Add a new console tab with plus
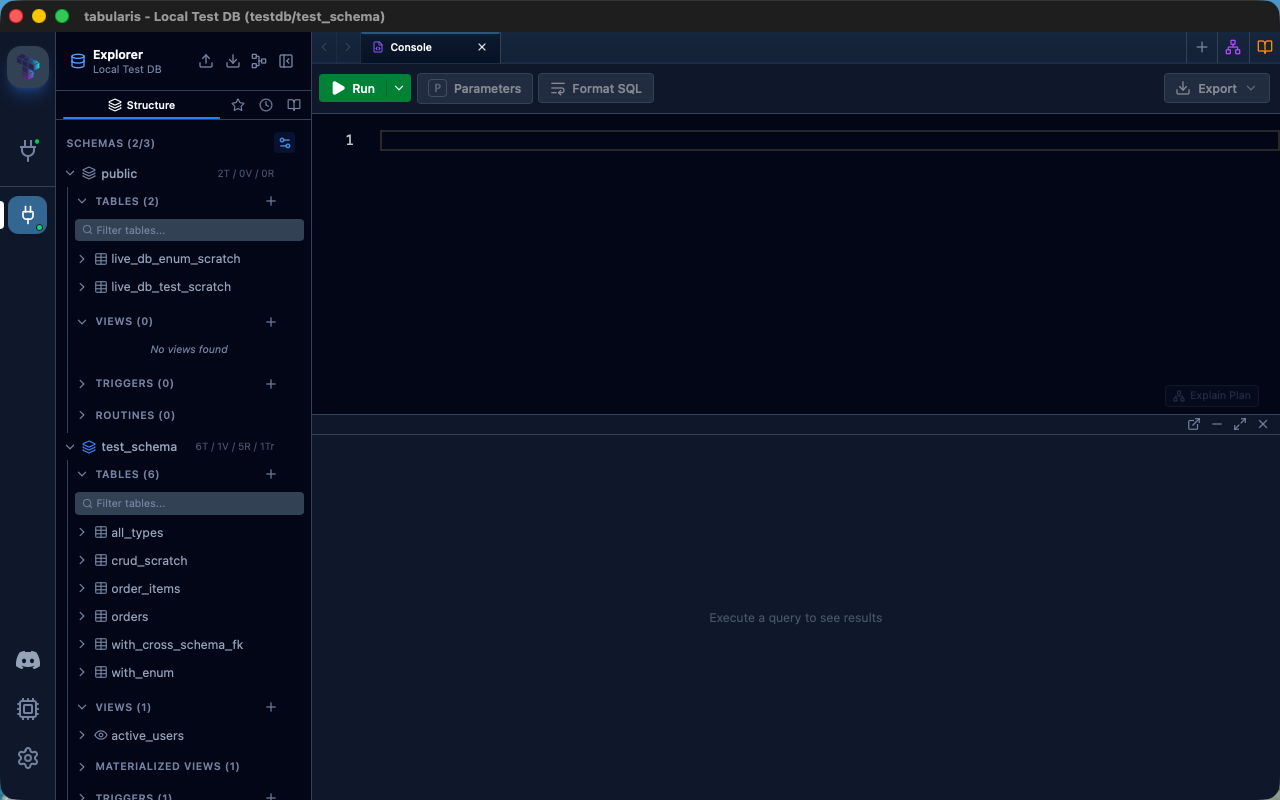 pyautogui.click(x=1202, y=47)
